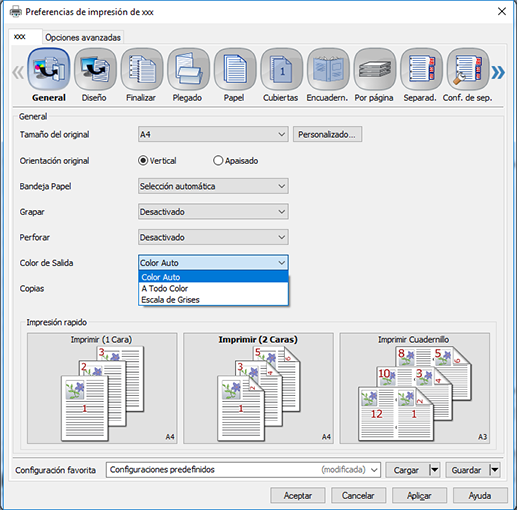Open the Bandeja Papel dropdown

coord(213,186)
